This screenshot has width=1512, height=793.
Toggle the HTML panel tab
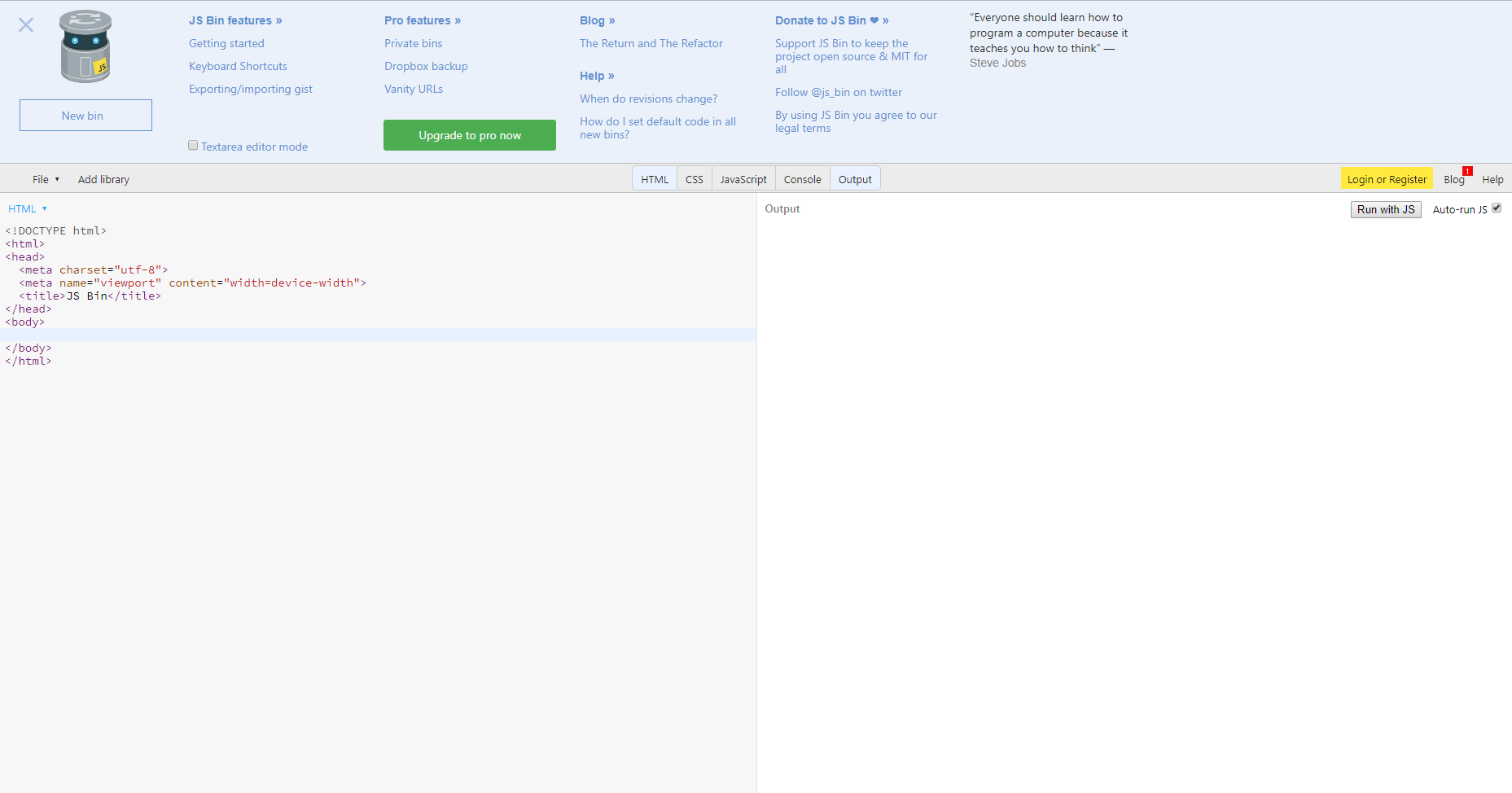[655, 179]
